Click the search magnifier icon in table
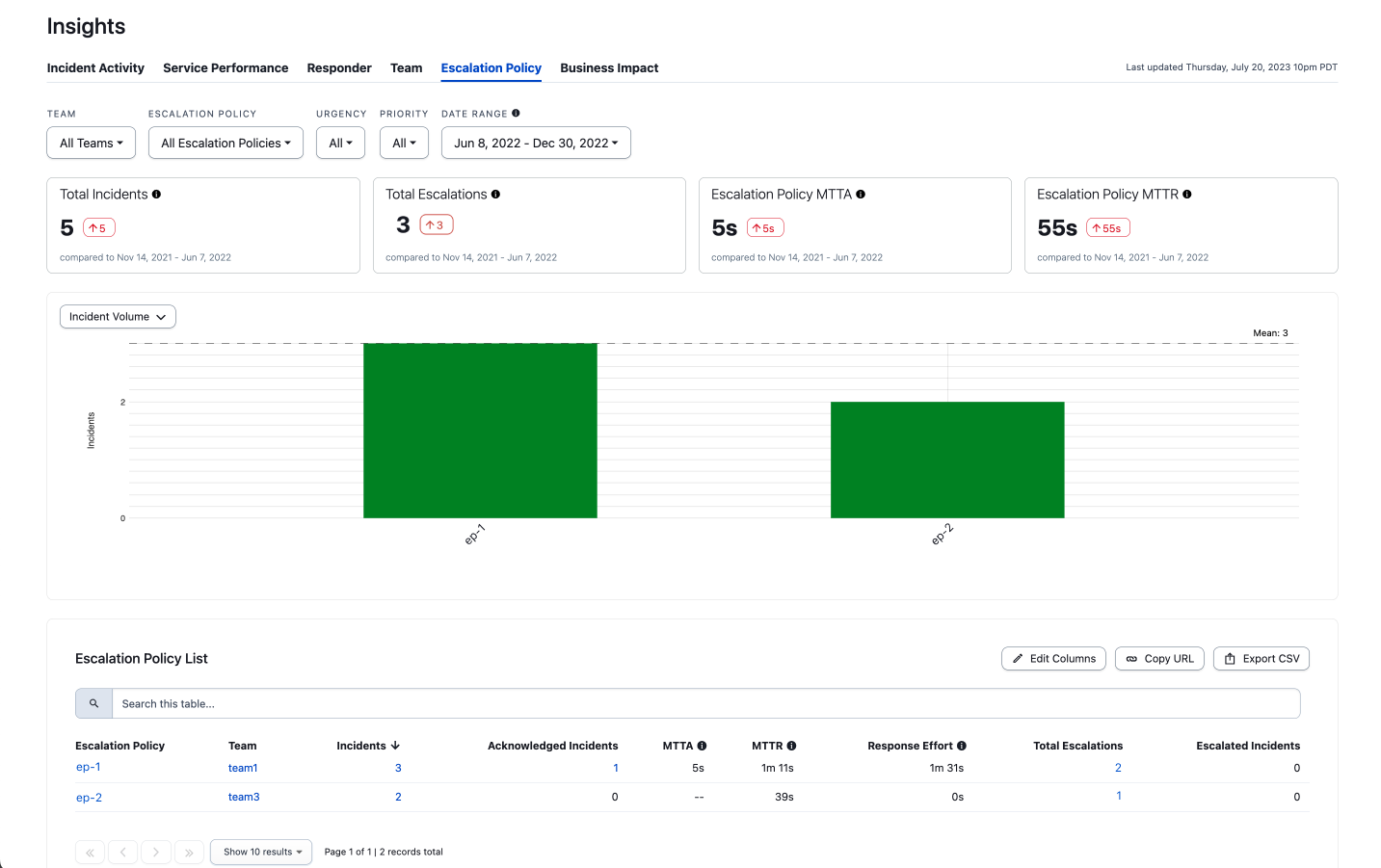Viewport: 1381px width, 868px height. point(93,703)
